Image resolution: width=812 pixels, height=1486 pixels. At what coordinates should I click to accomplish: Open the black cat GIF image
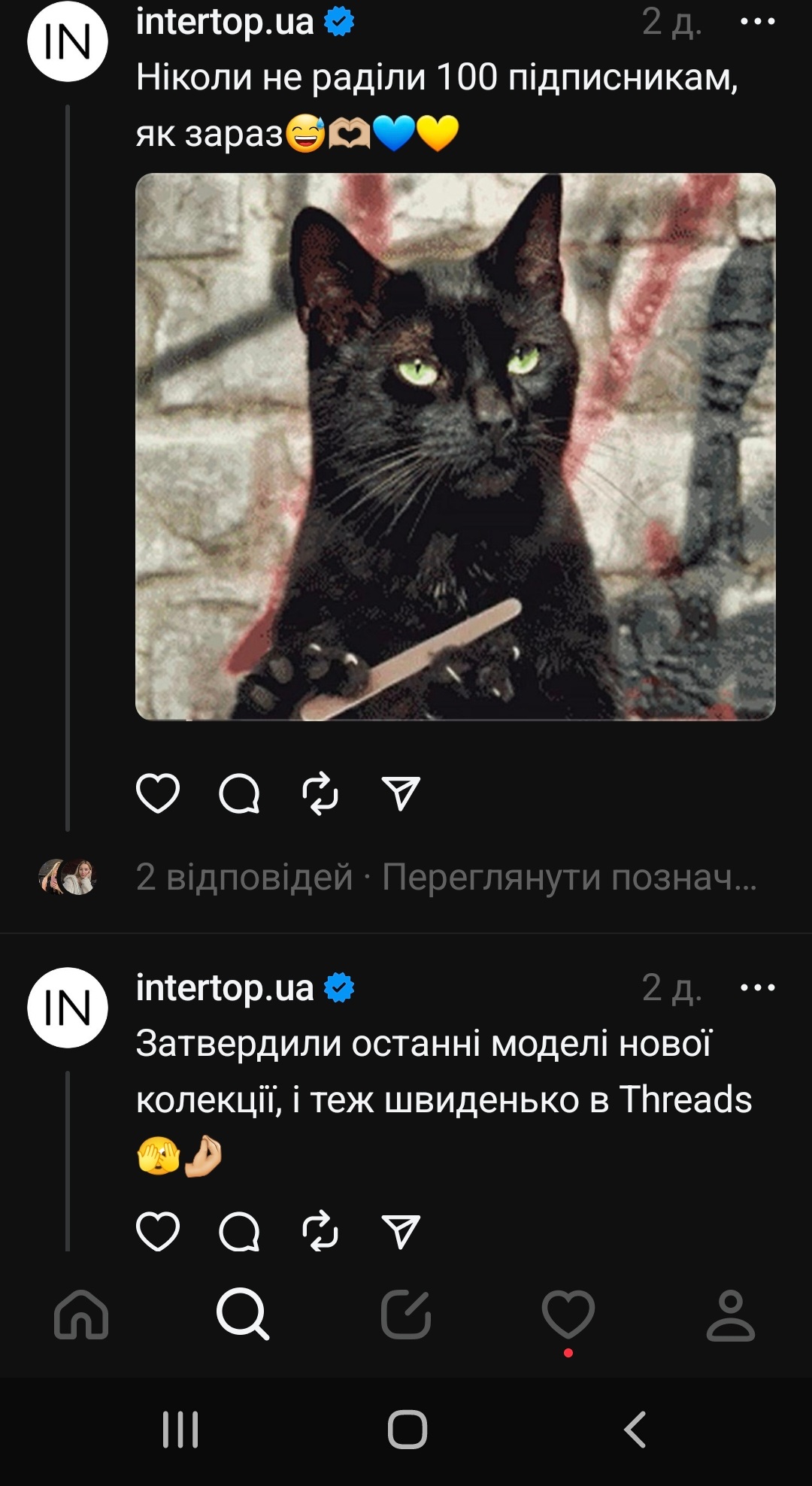click(x=456, y=447)
